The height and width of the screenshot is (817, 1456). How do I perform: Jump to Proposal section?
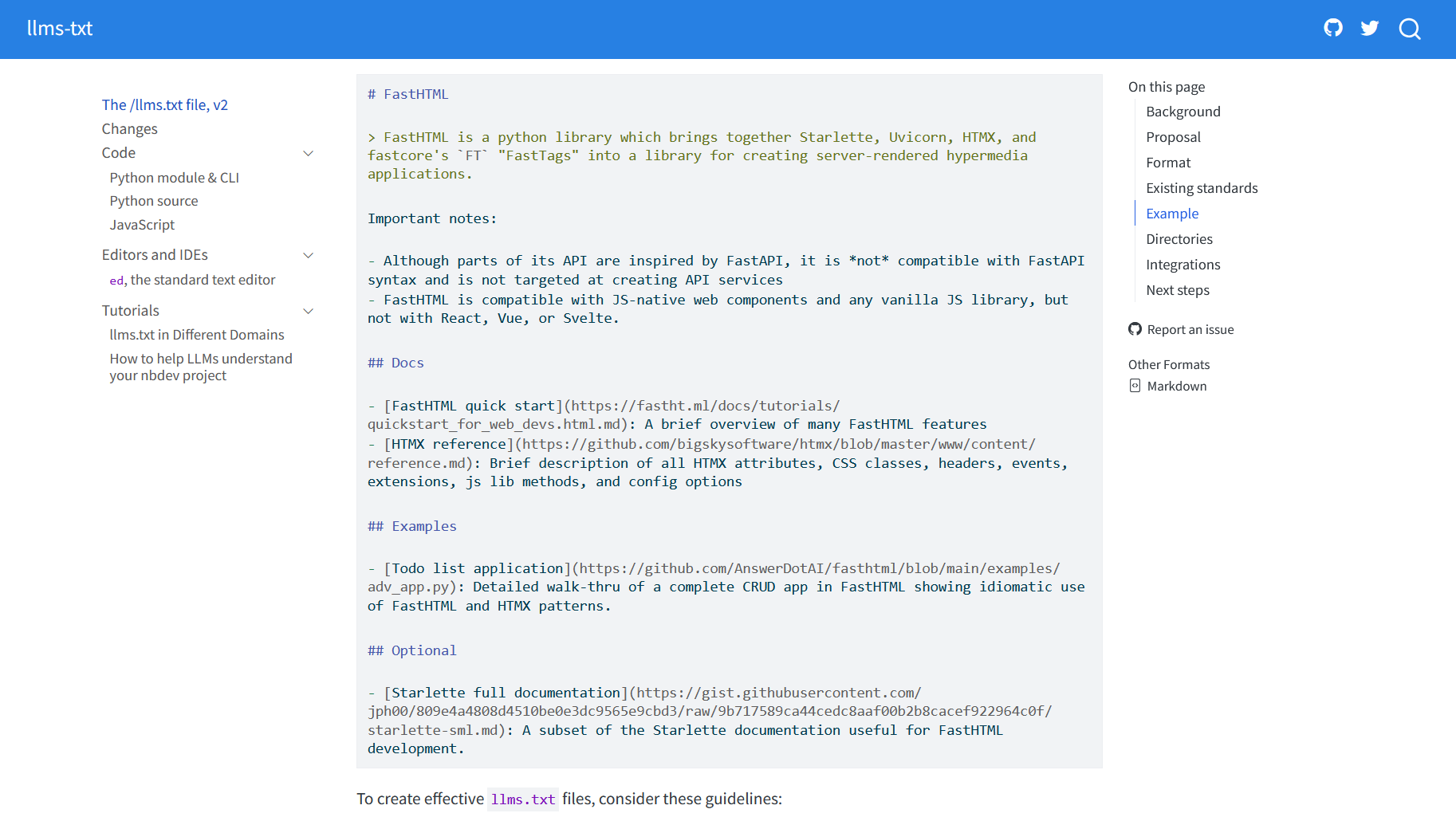click(1173, 137)
